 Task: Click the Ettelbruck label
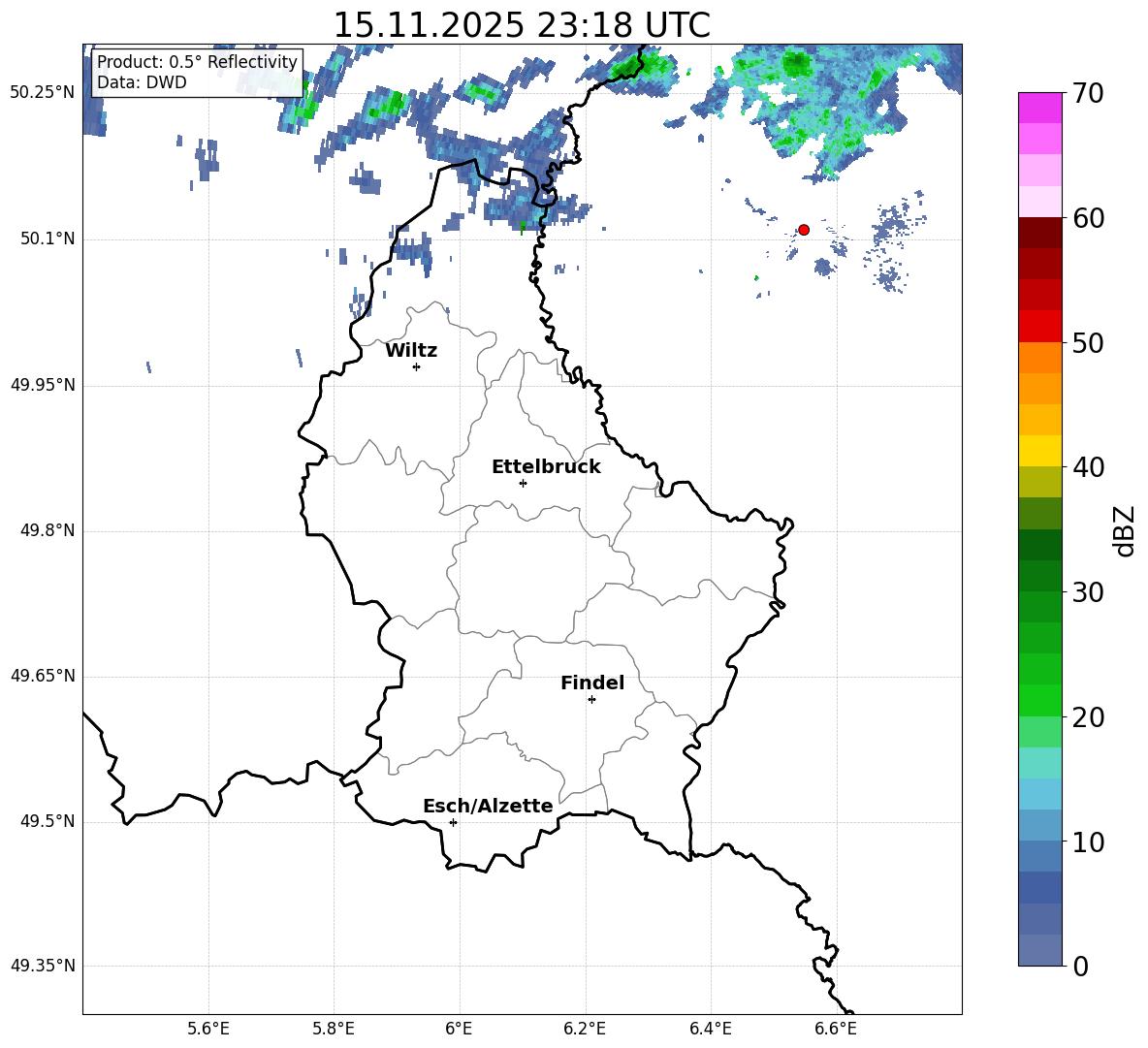coord(546,467)
